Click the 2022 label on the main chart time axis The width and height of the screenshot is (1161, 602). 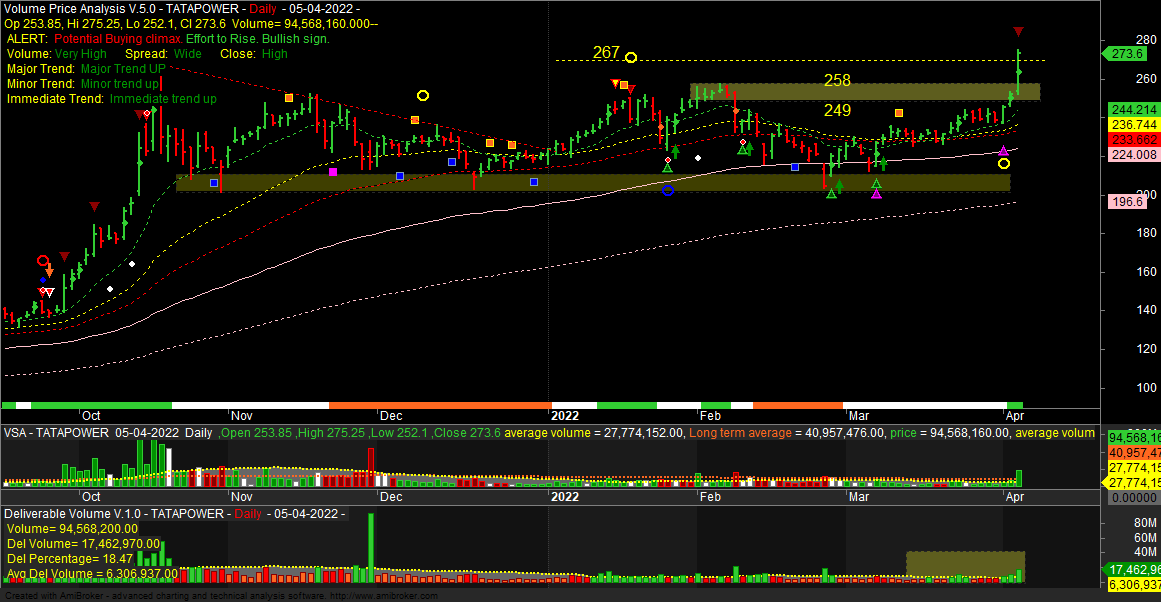click(565, 416)
